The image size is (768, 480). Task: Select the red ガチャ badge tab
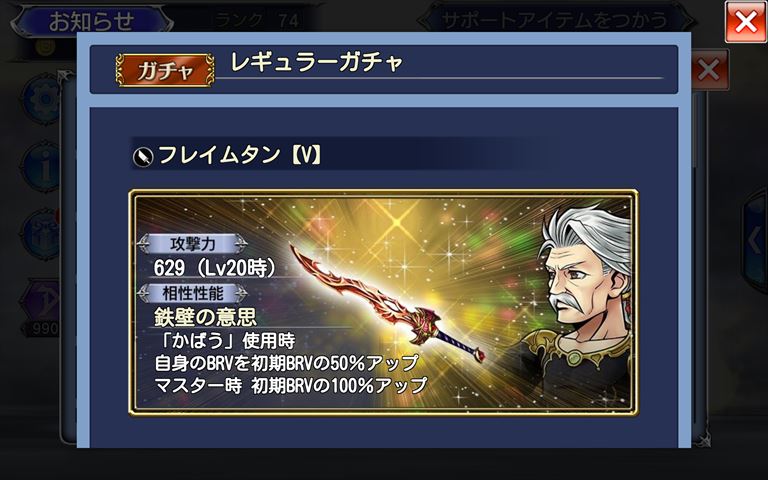pos(165,71)
